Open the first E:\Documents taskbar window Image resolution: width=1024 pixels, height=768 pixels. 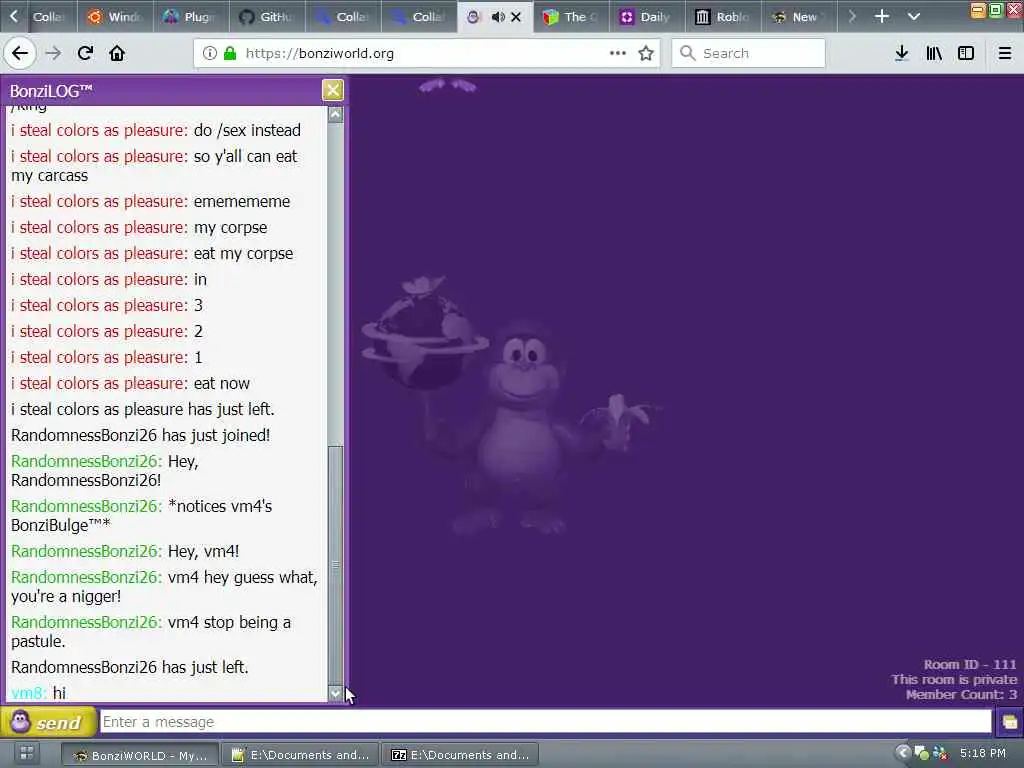pyautogui.click(x=300, y=754)
